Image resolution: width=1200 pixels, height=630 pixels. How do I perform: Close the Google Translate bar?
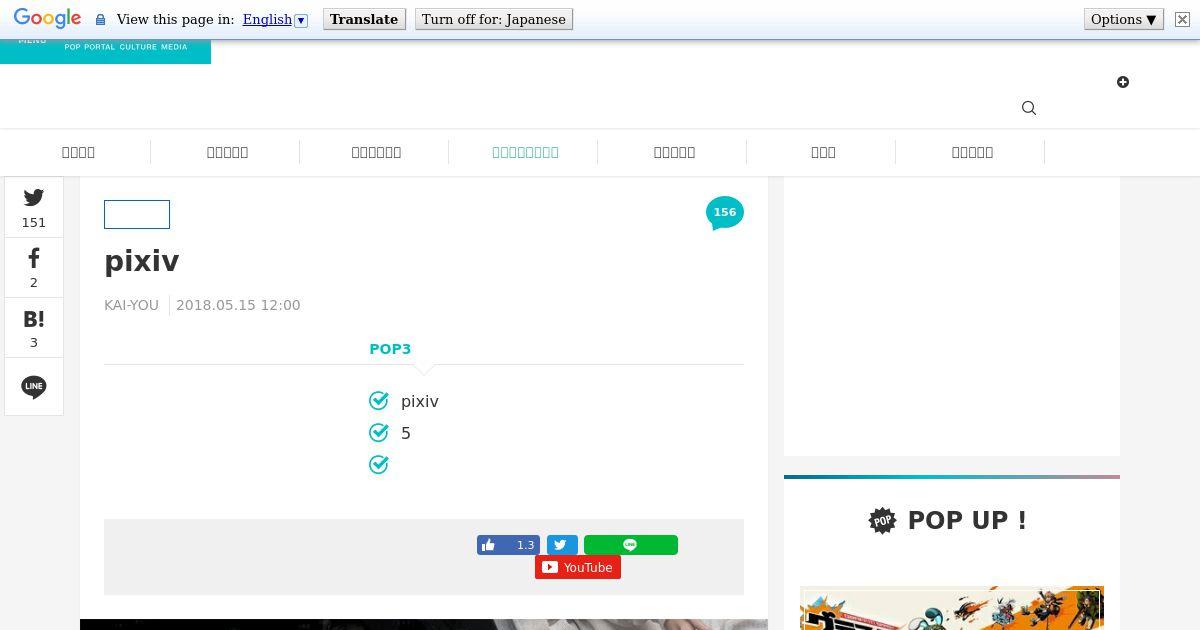coord(1182,19)
